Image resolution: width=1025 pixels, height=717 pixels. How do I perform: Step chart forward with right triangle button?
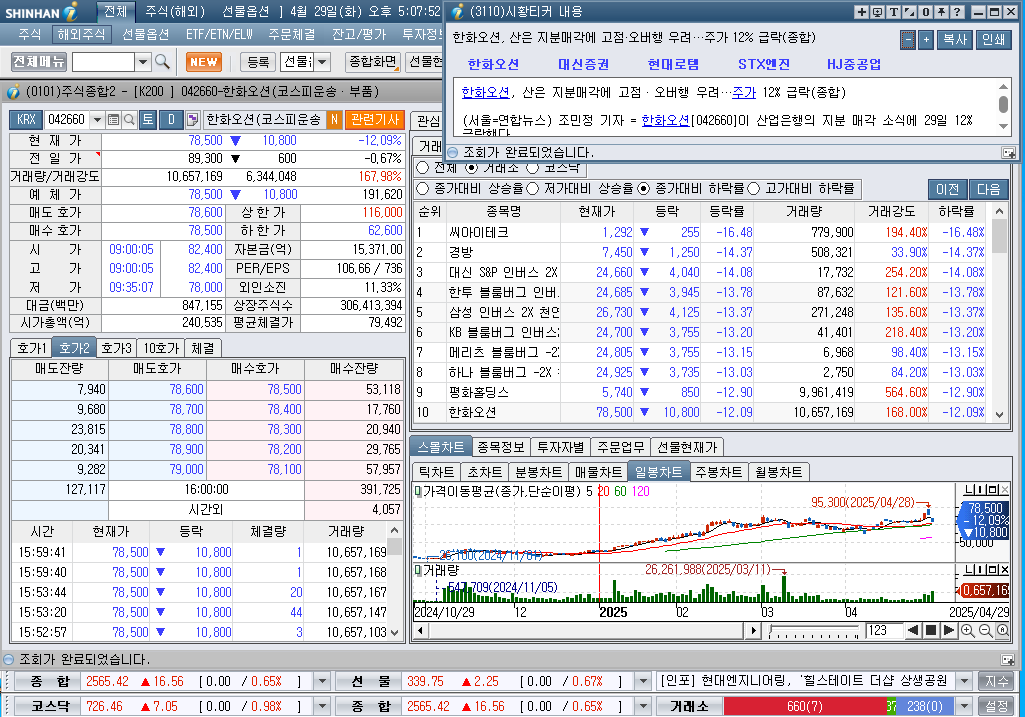pos(949,631)
